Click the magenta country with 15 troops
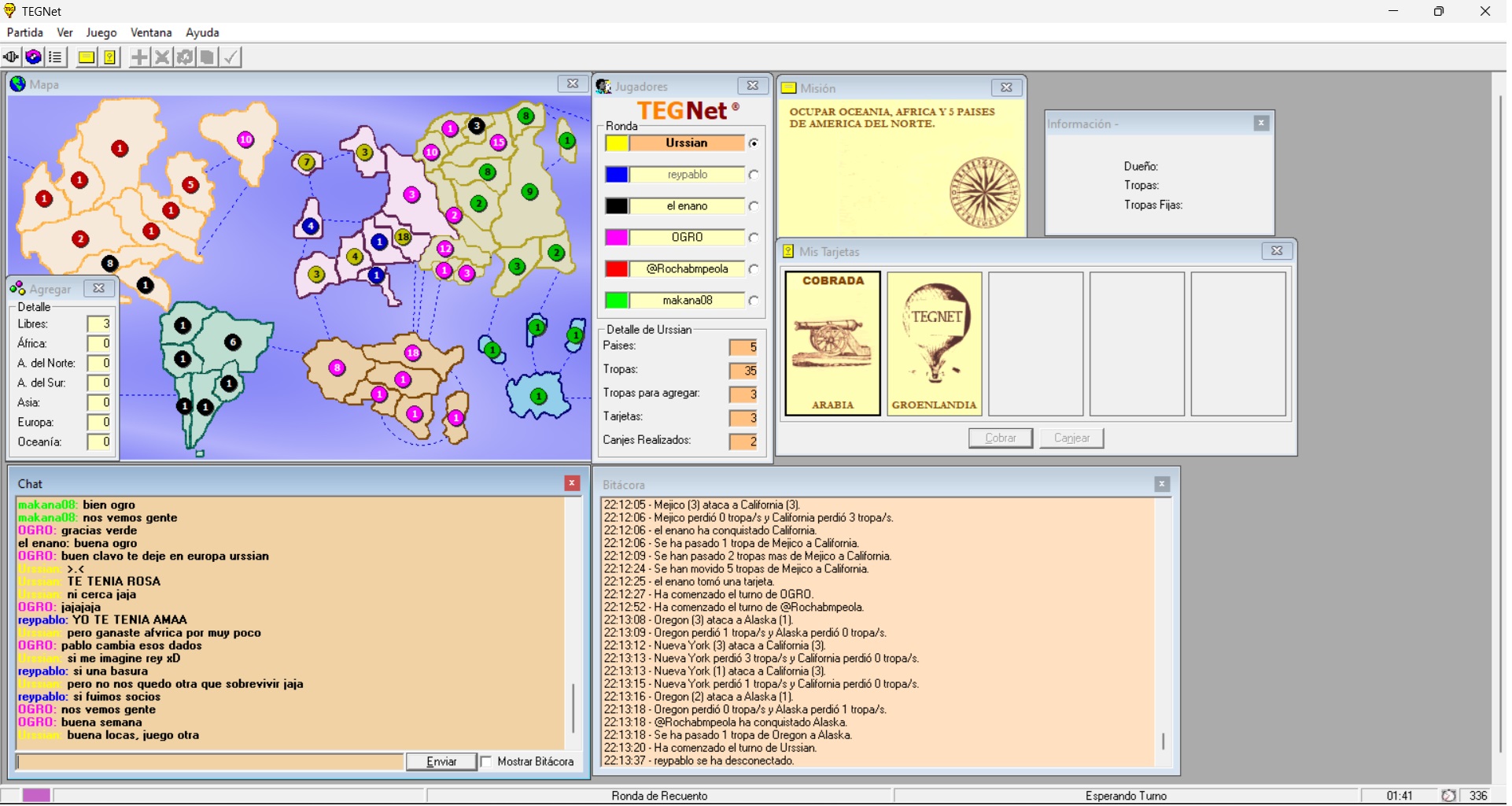Image resolution: width=1512 pixels, height=806 pixels. click(x=498, y=142)
